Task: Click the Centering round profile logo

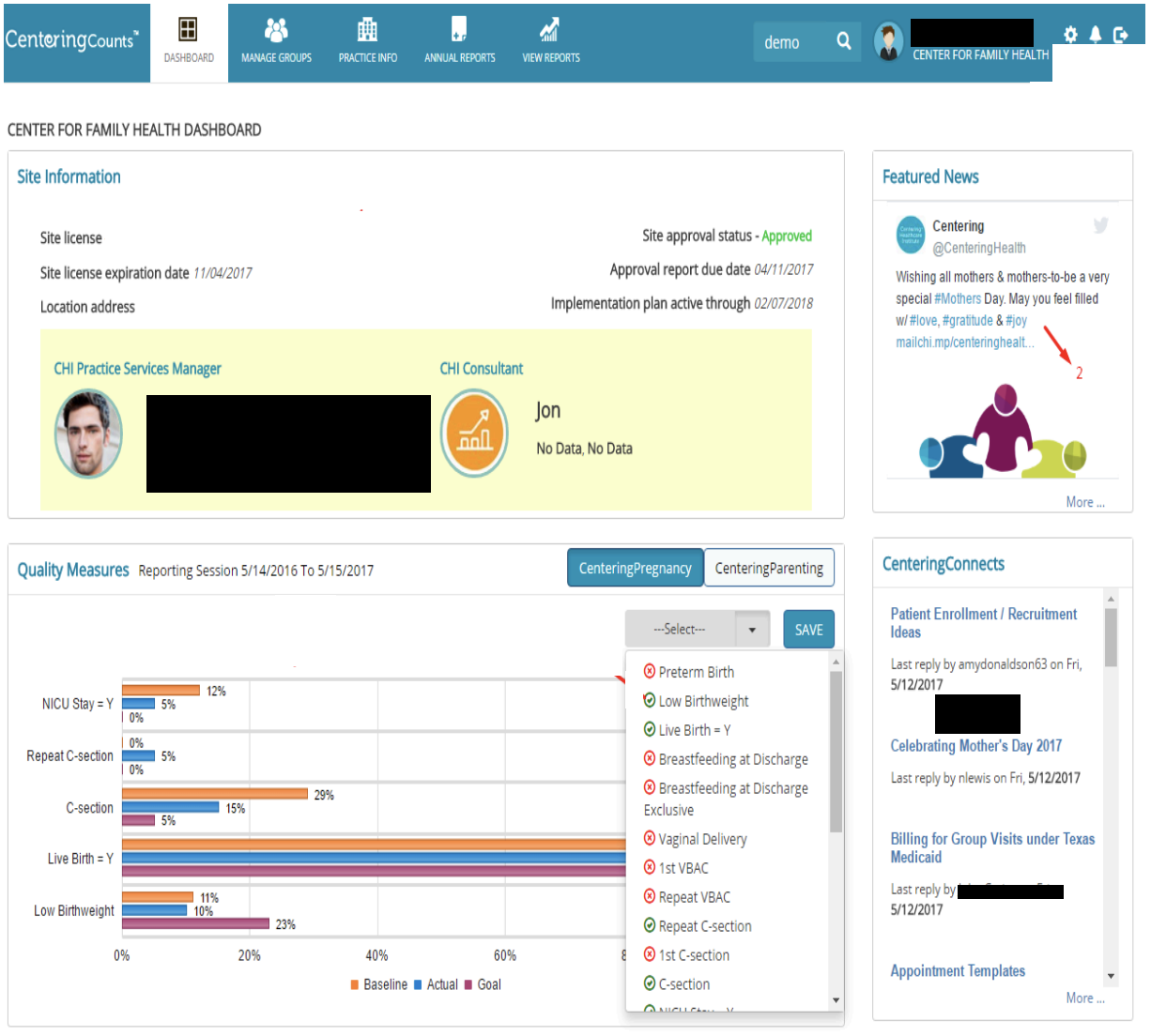Action: (x=911, y=236)
